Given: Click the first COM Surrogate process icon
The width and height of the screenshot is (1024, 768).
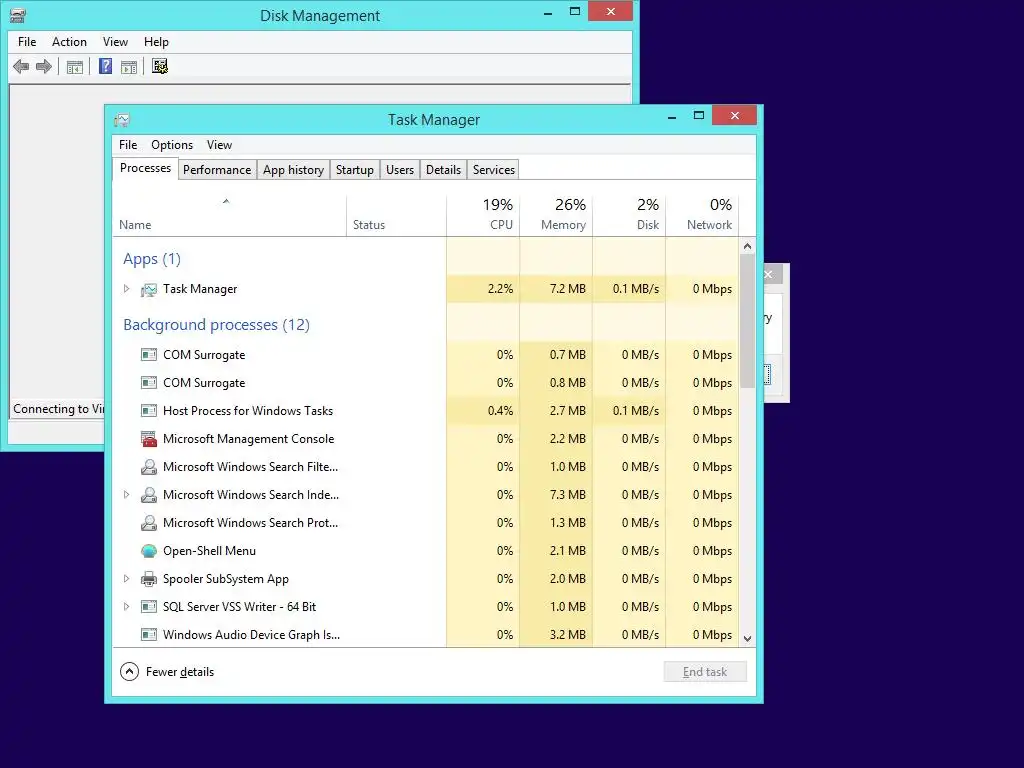Looking at the screenshot, I should pos(149,355).
